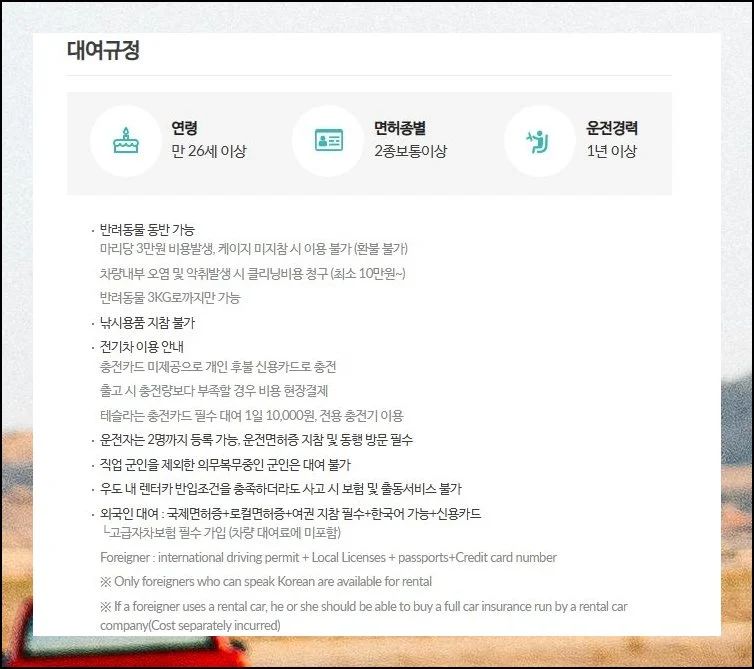Select the 반려동물 3KG로까지만 가능 line

point(170,298)
